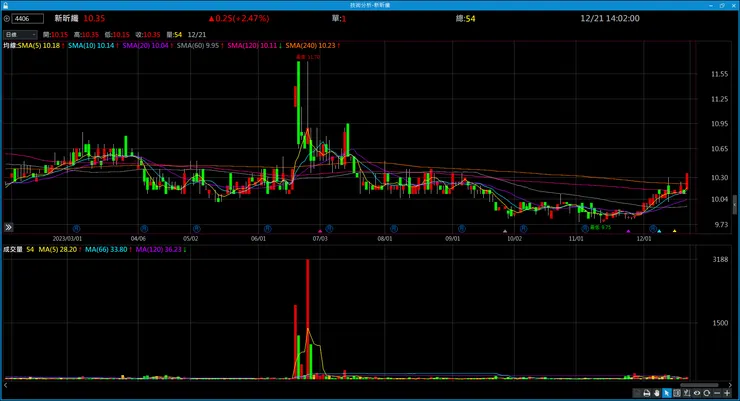Select the hand pan tool
740x401 pixels.
point(656,393)
